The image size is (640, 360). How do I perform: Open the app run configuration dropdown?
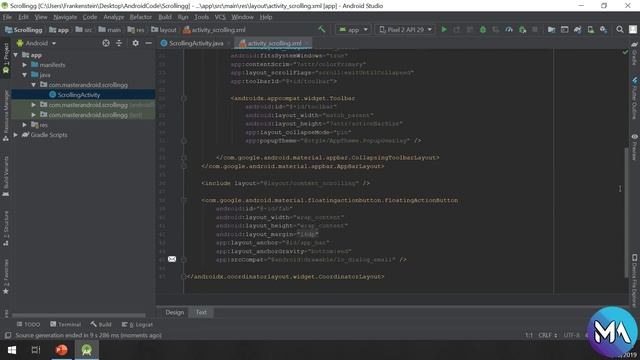pyautogui.click(x=353, y=29)
